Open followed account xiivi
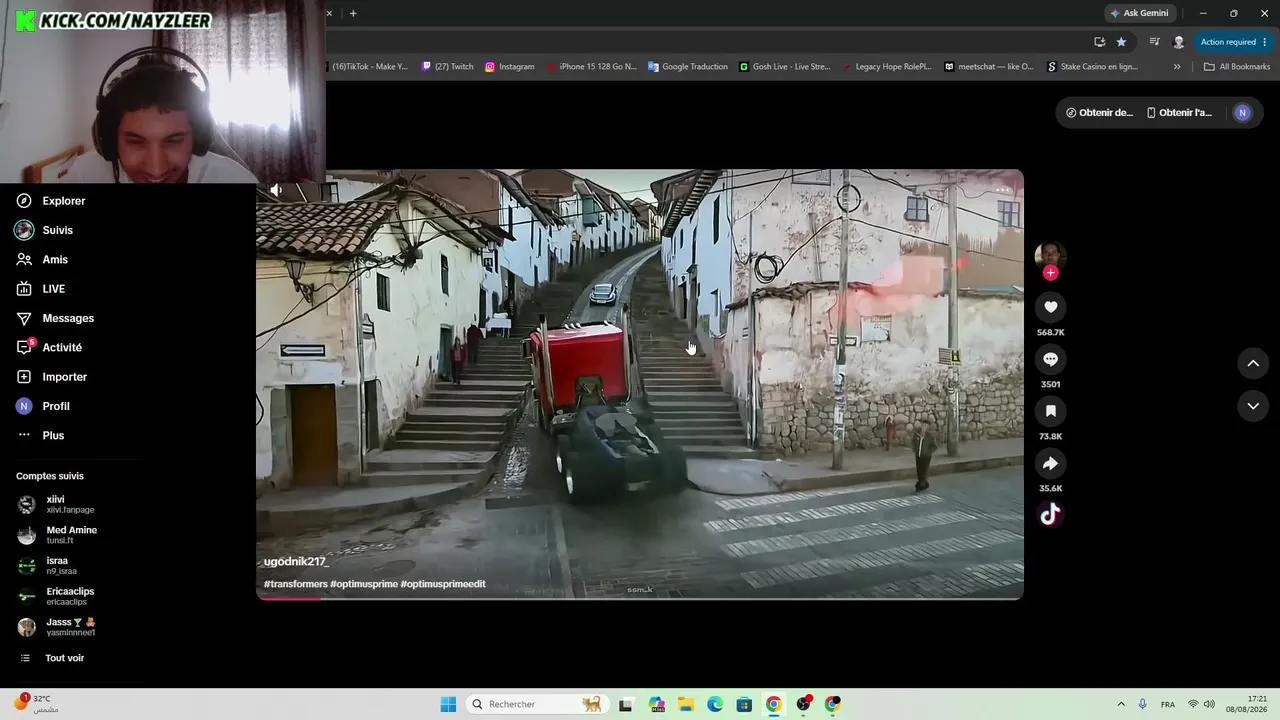 (x=56, y=504)
